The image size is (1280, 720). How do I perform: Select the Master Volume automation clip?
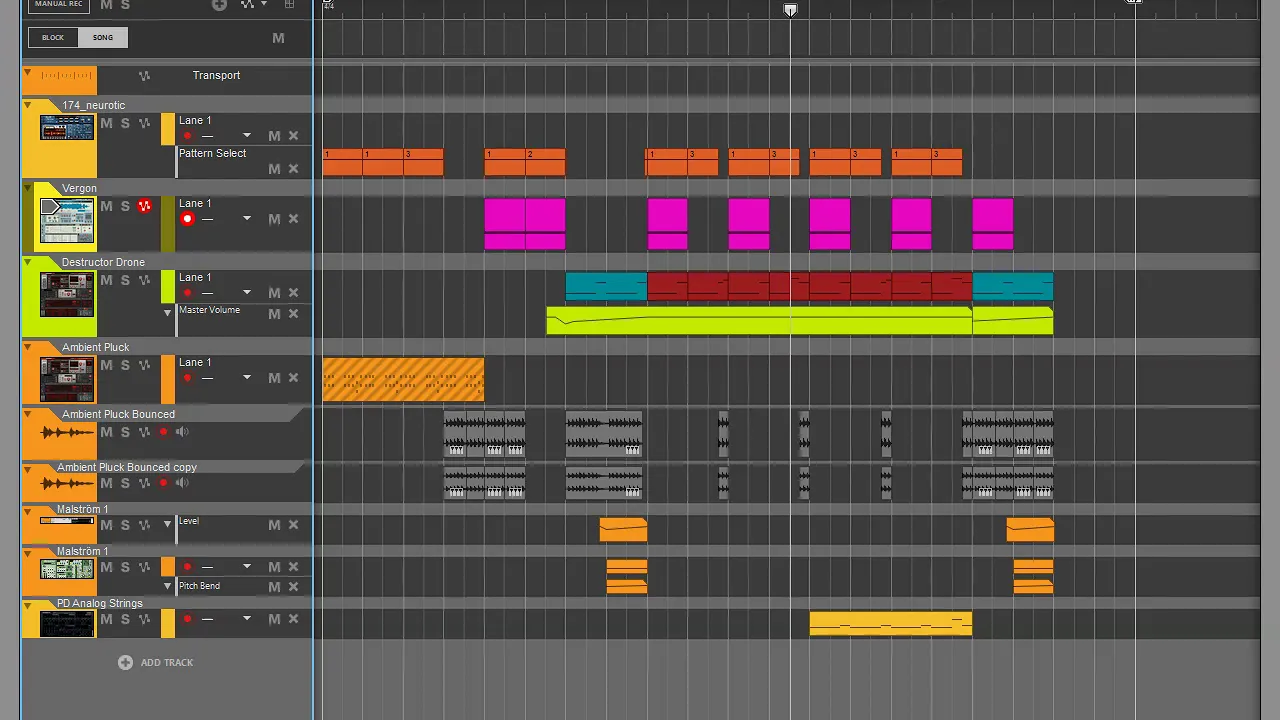click(x=759, y=321)
